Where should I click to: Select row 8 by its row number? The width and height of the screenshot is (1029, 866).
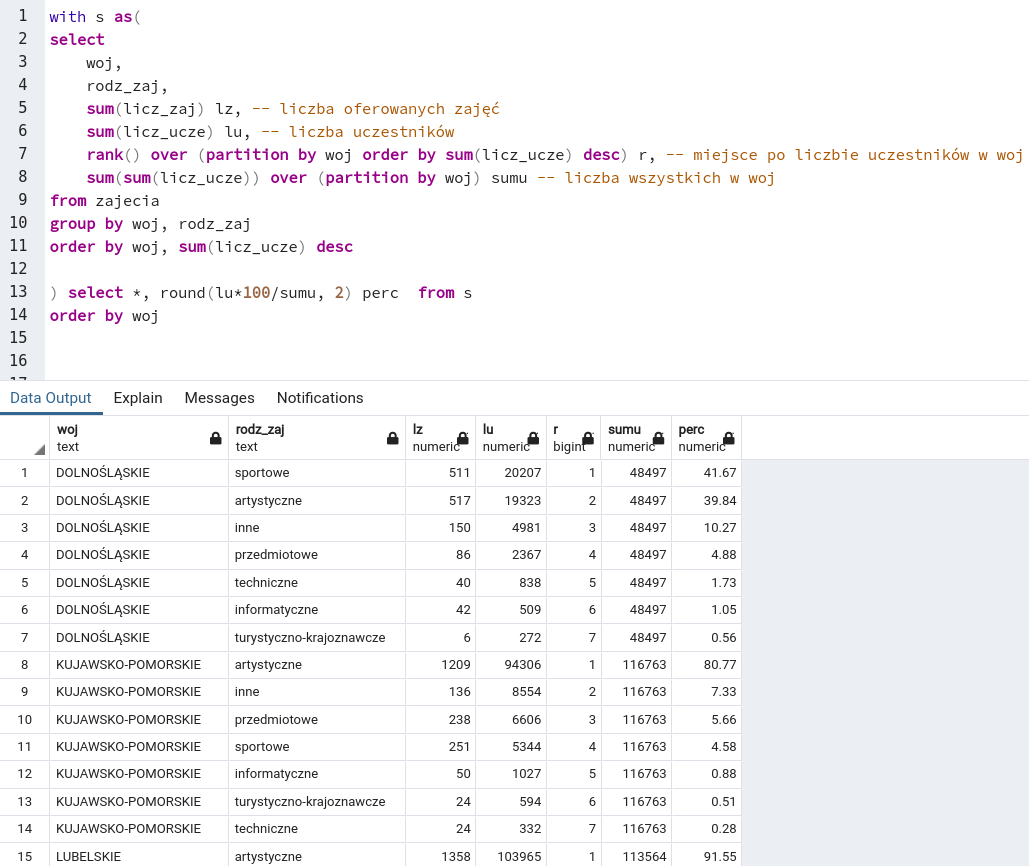[25, 664]
